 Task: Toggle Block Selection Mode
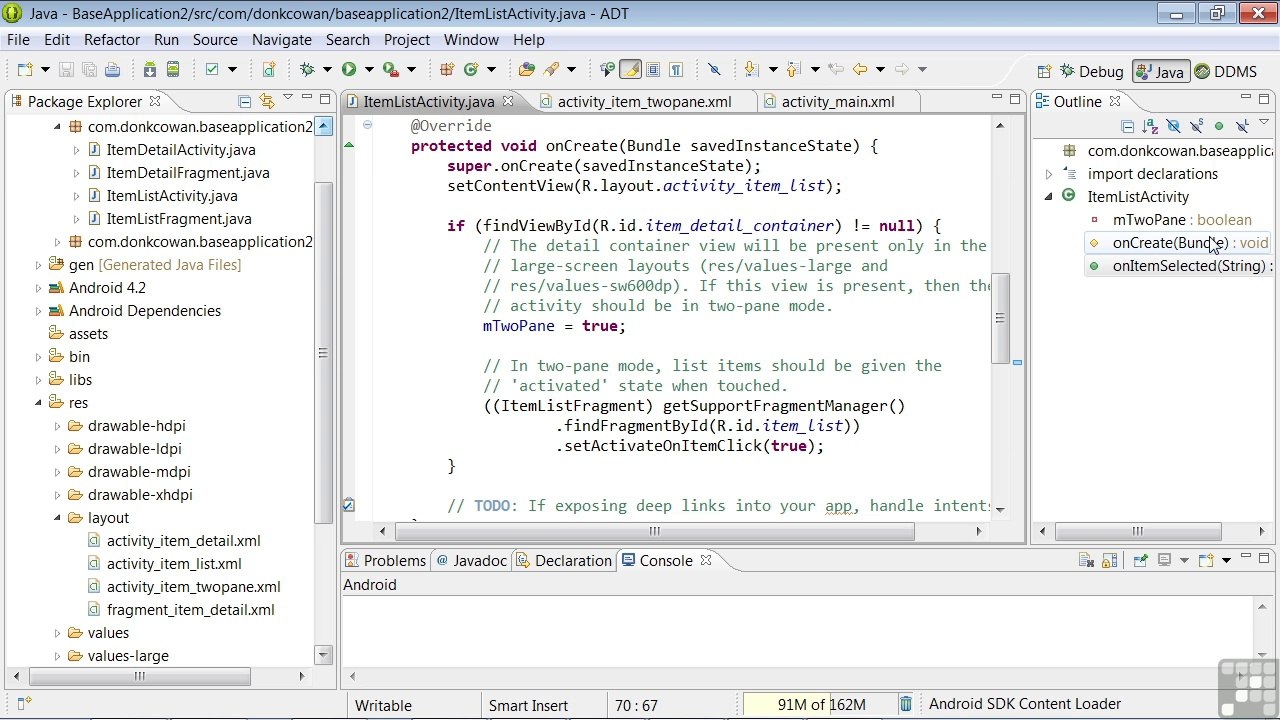(x=653, y=69)
